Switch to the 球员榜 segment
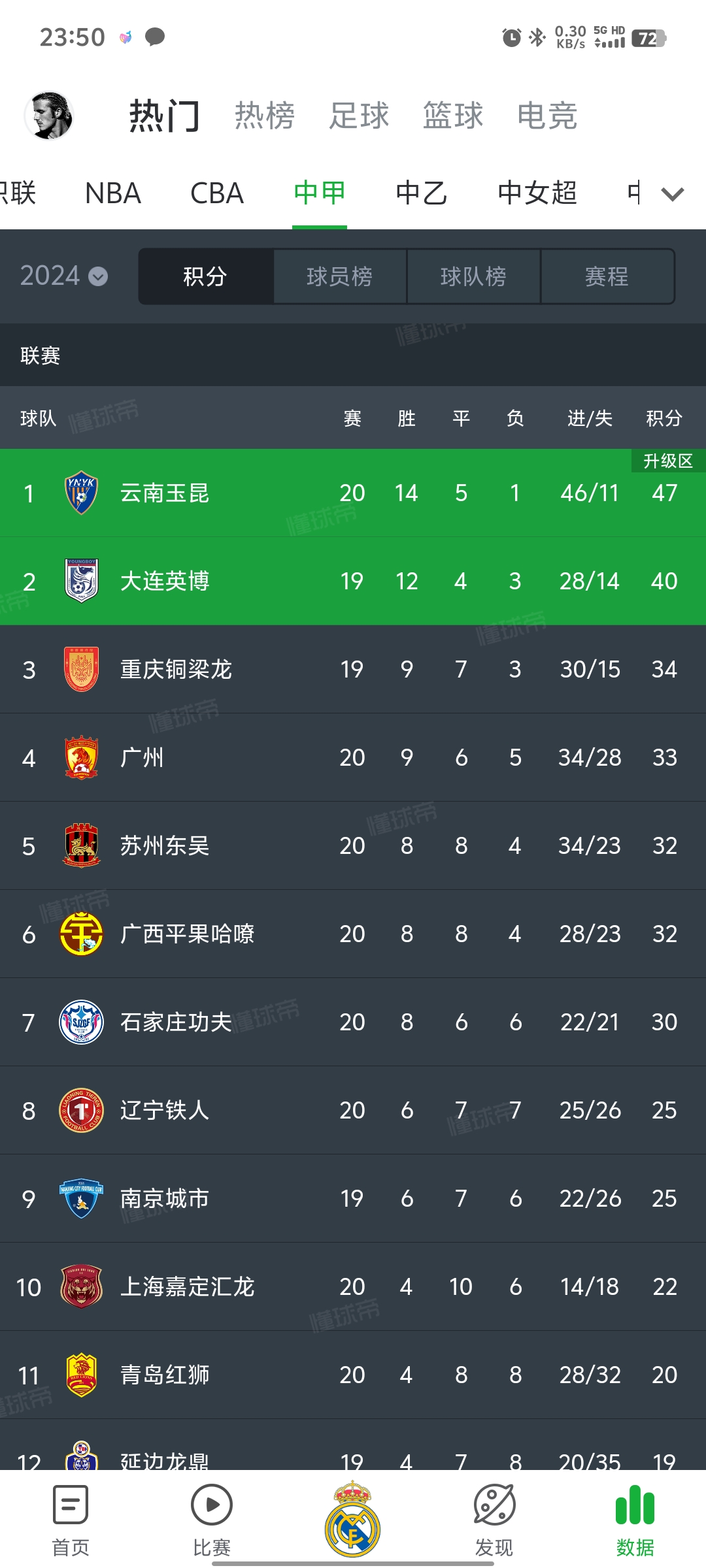This screenshot has width=706, height=1568. click(339, 276)
